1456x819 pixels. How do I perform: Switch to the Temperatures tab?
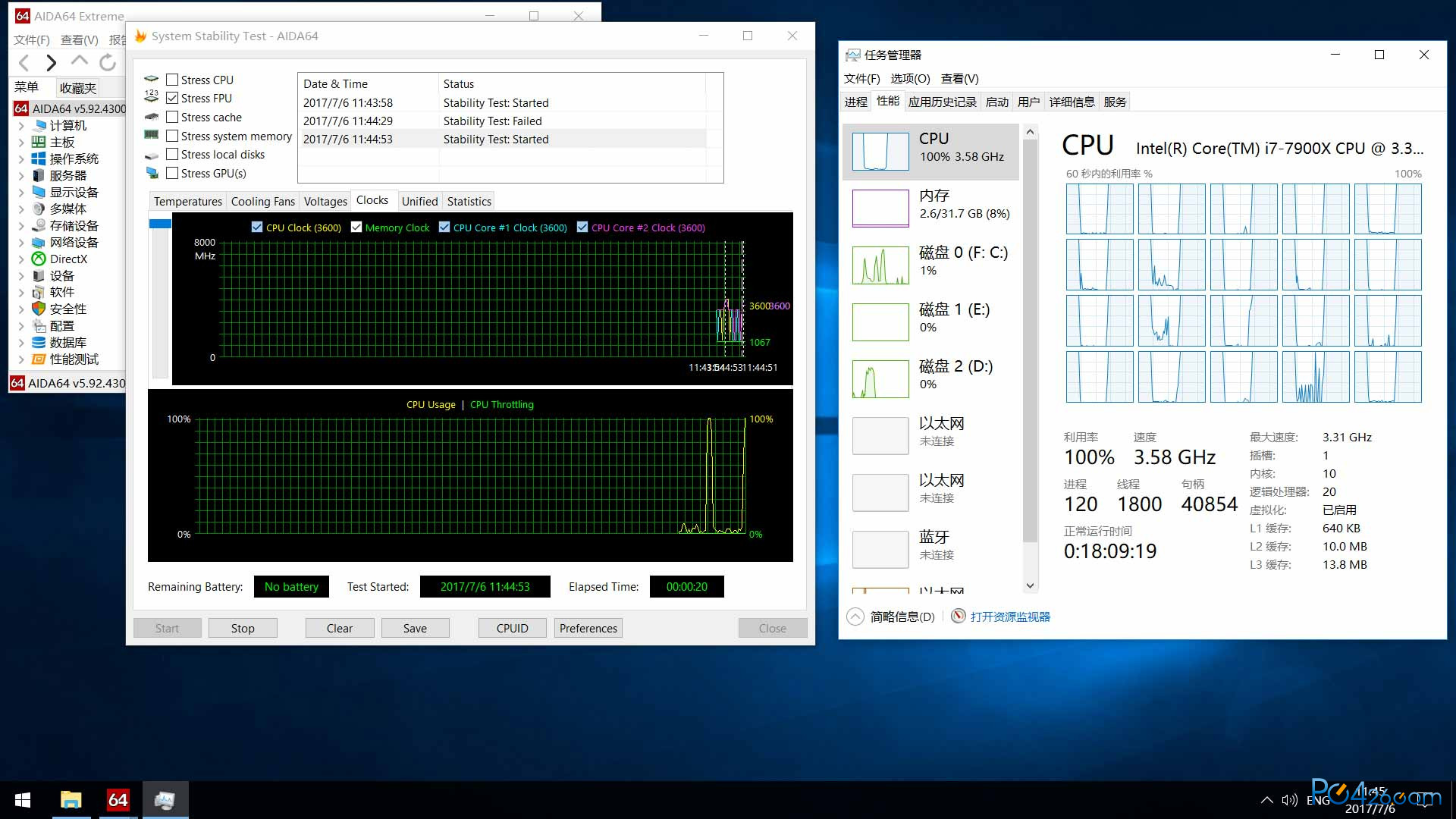(x=188, y=201)
